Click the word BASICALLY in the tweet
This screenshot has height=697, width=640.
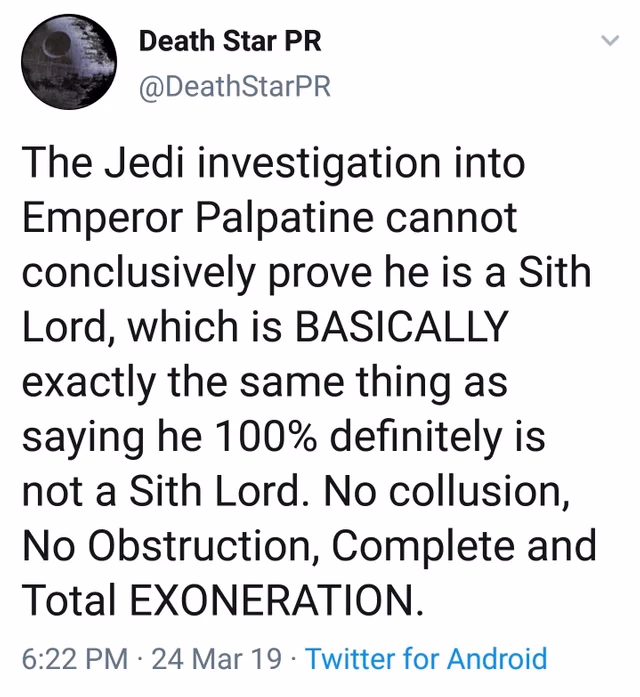[402, 325]
